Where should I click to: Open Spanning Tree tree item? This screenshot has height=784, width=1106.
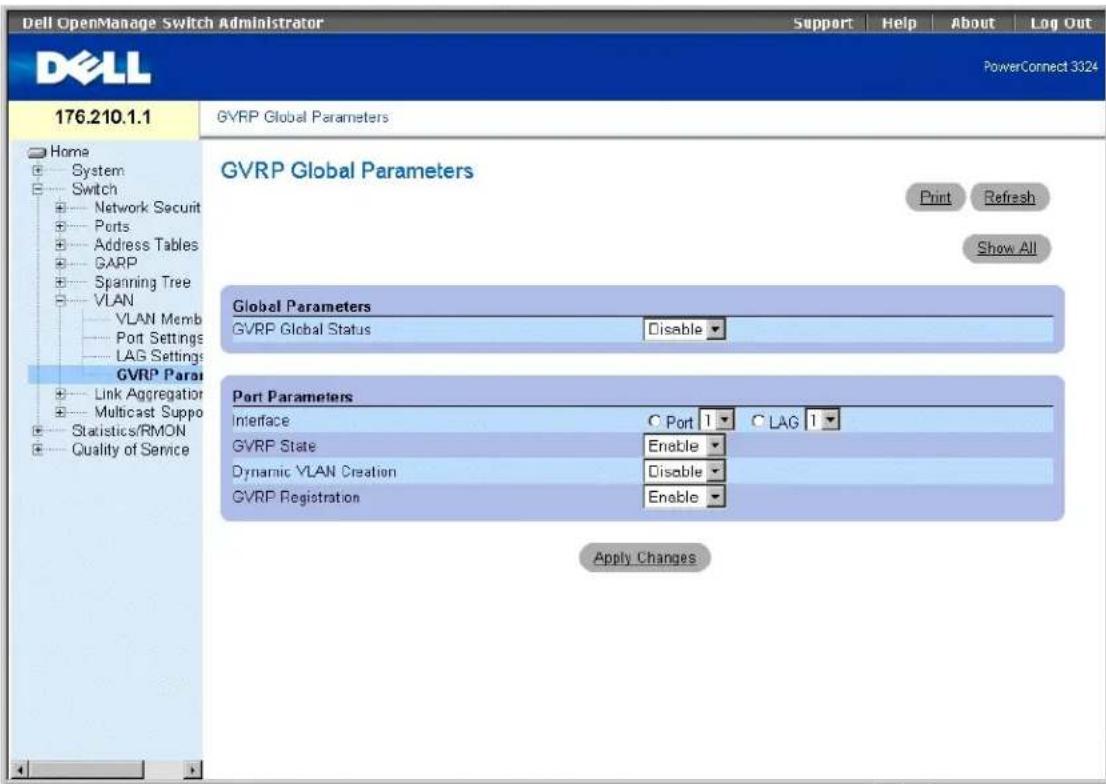[142, 282]
